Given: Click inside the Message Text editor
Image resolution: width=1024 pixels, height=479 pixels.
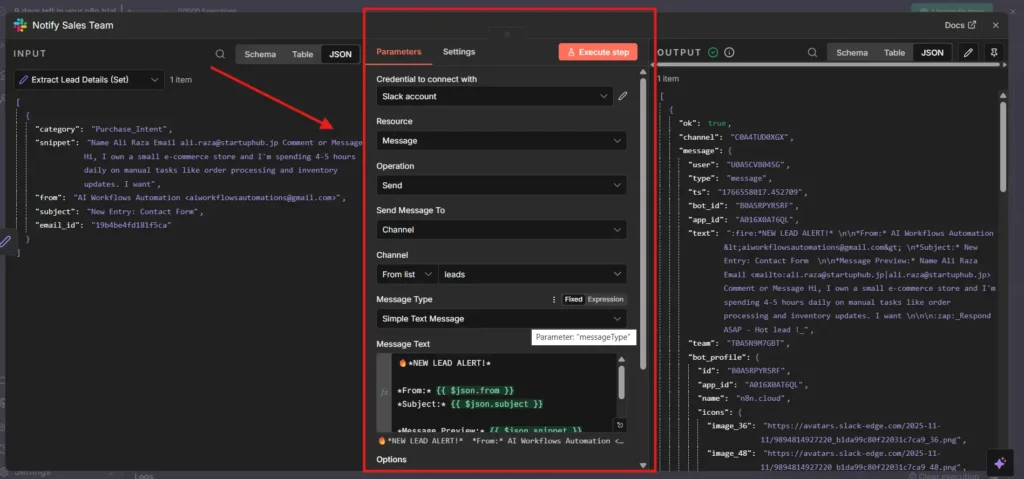Looking at the screenshot, I should [x=503, y=392].
